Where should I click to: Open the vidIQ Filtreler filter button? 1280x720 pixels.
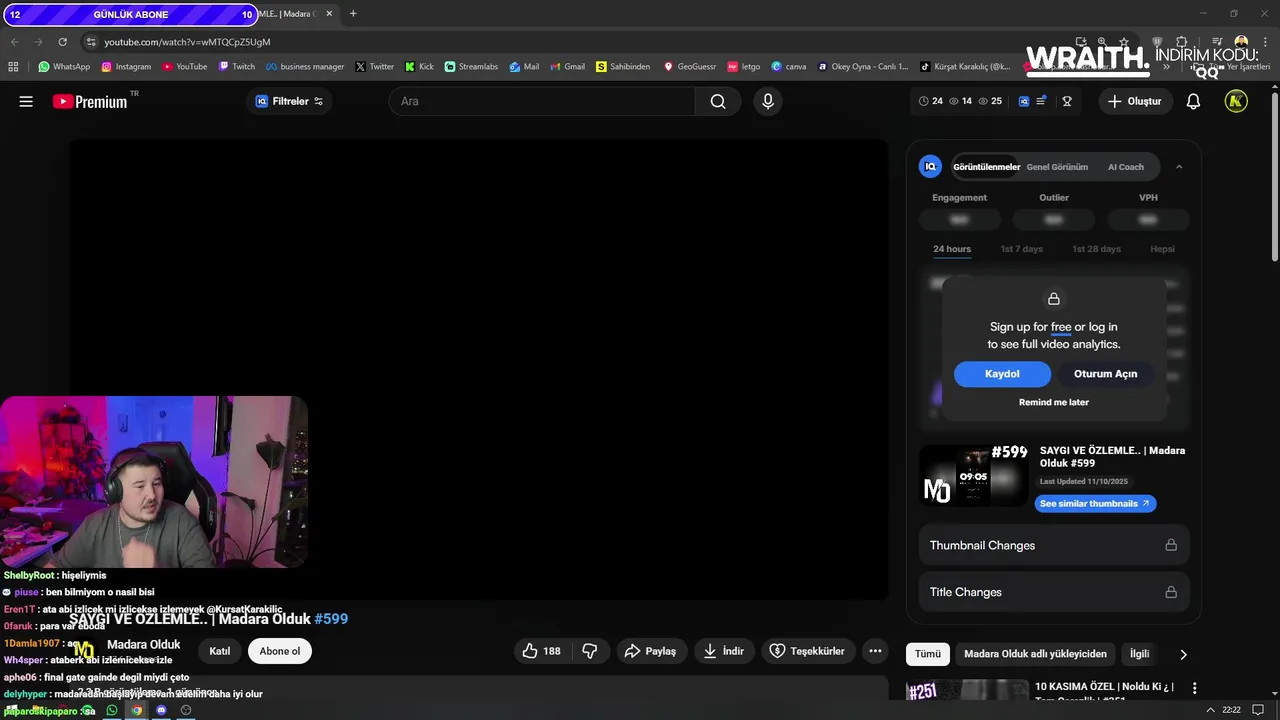[x=289, y=101]
